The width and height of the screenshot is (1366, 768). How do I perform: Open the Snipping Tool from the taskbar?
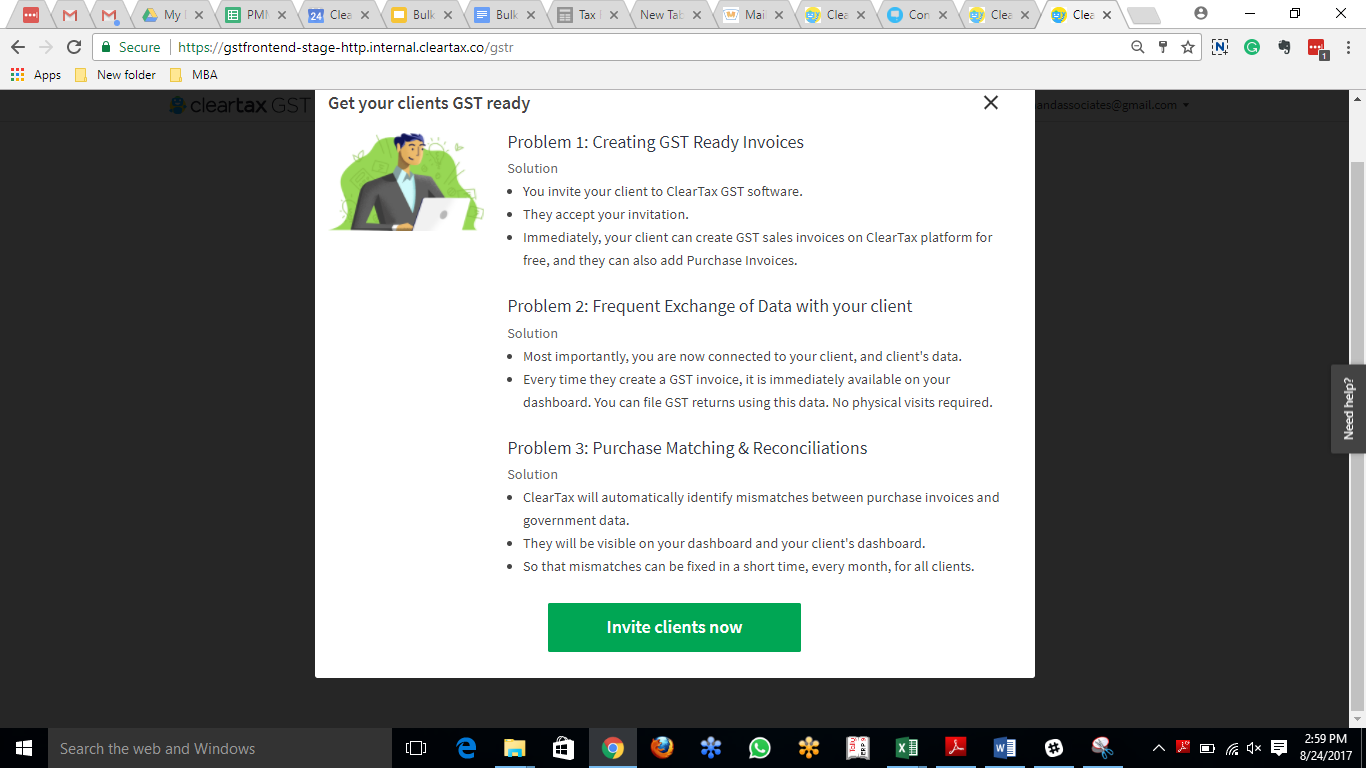tap(1102, 748)
